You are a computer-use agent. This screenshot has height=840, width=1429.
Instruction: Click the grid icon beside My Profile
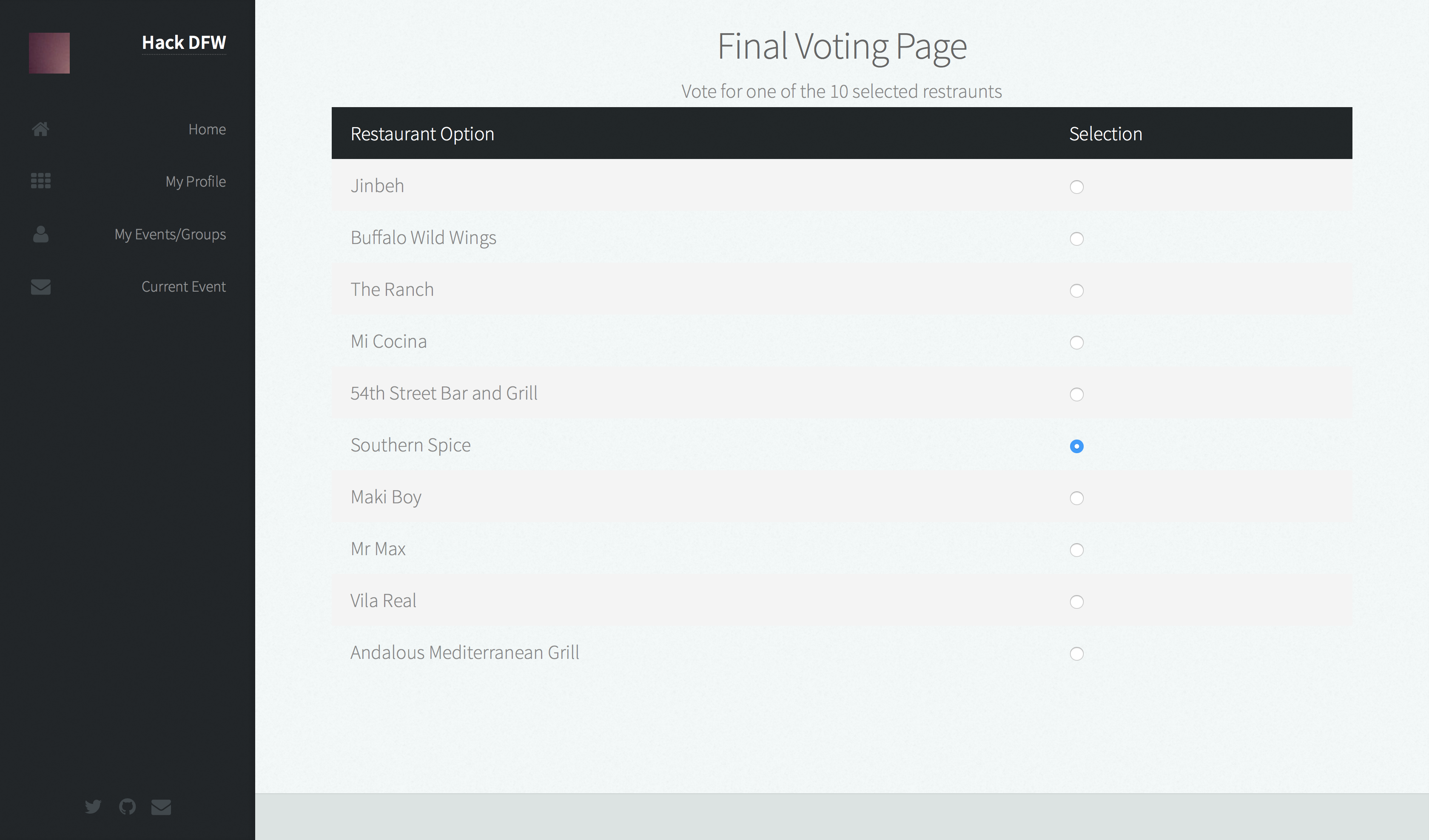coord(40,181)
